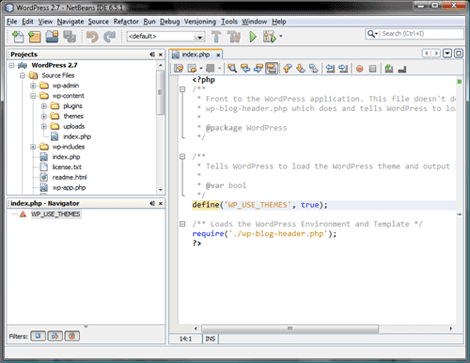Image resolution: width=470 pixels, height=363 pixels.
Task: Open the editor document list dropdown
Action: (x=447, y=53)
